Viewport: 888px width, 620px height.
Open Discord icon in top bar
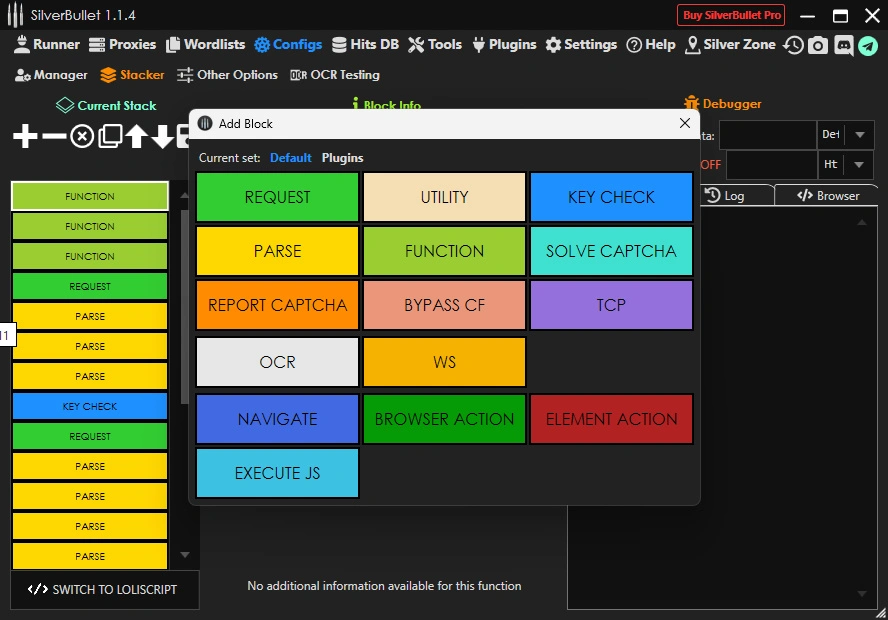coord(843,45)
